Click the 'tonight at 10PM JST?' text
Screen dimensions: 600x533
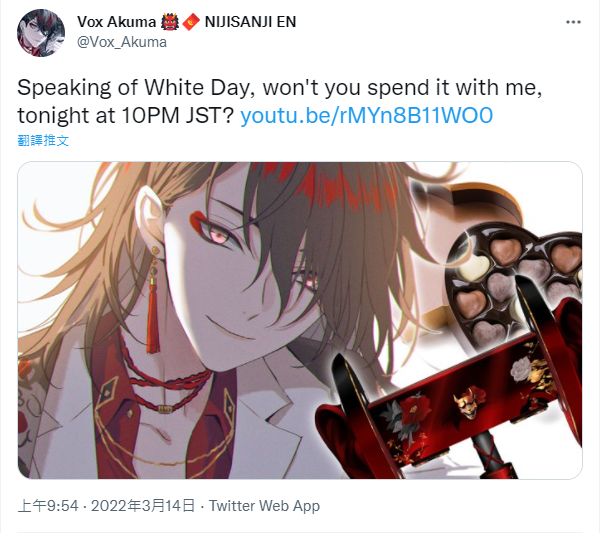(x=126, y=116)
